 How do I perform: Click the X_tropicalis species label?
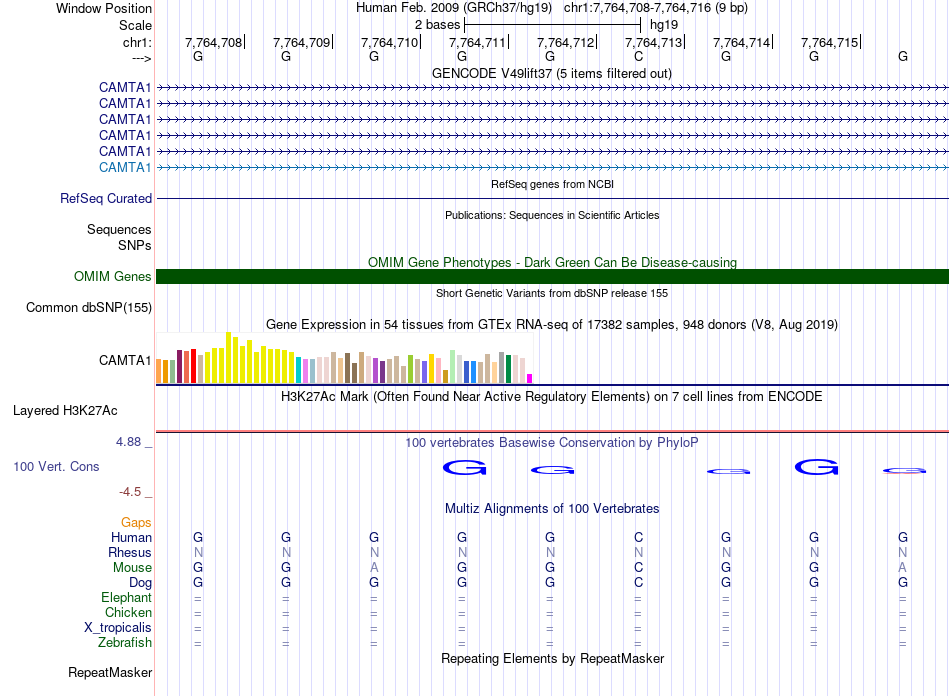(x=118, y=628)
